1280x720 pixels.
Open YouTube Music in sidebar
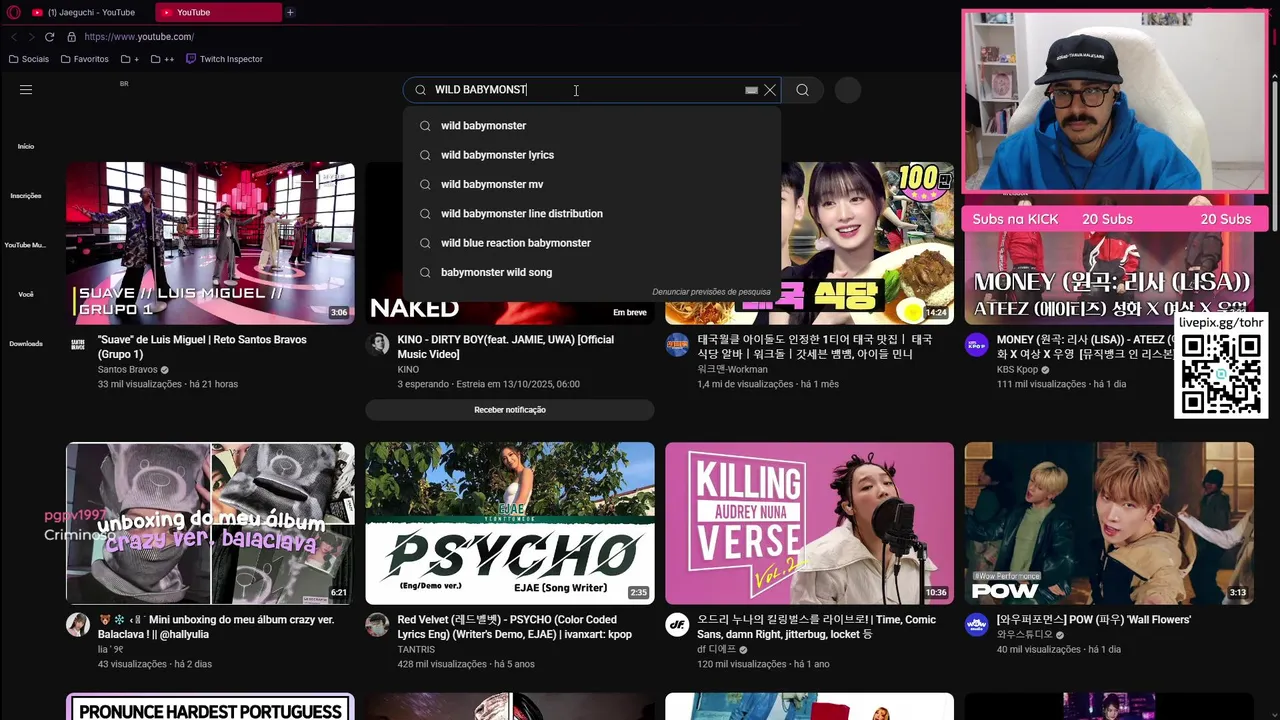pyautogui.click(x=26, y=245)
